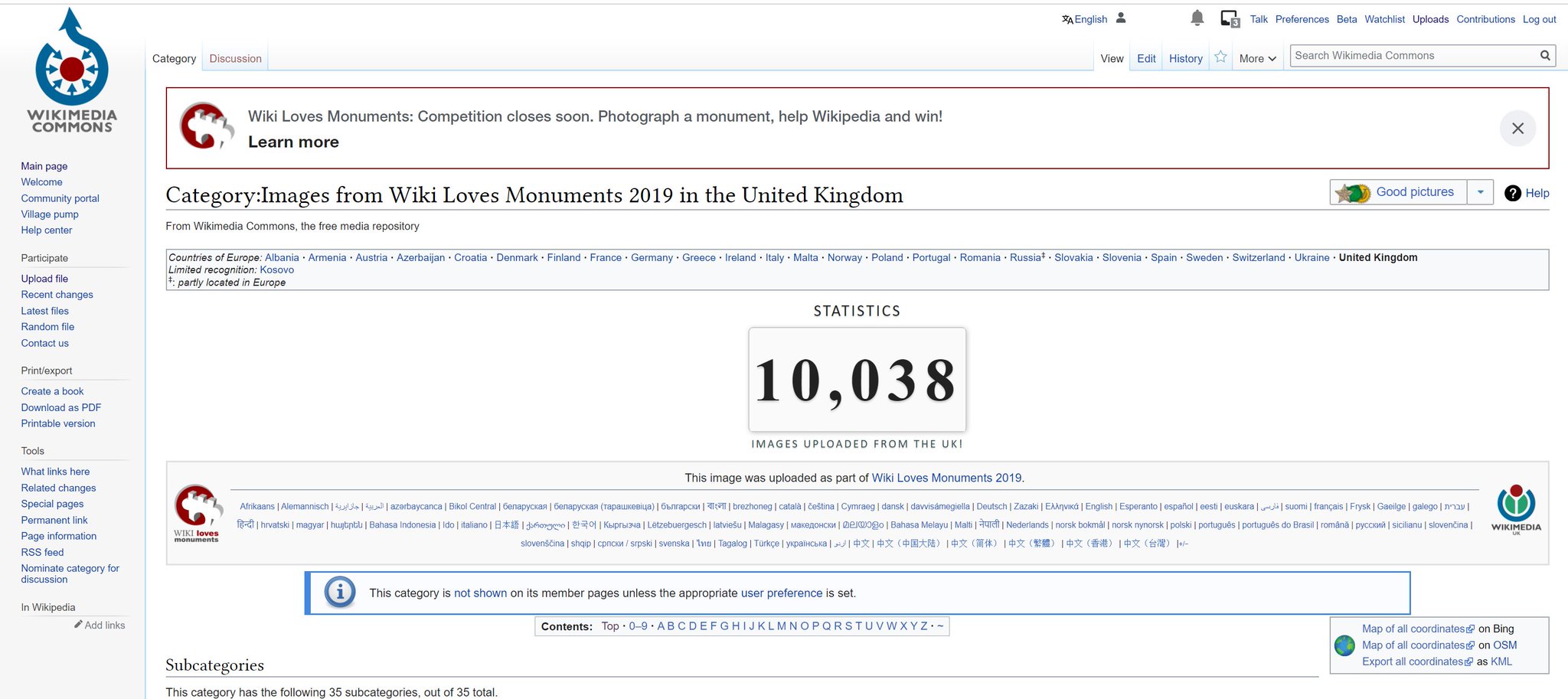Viewport: 1568px width, 699px height.
Task: Open the Good pictures button
Action: click(1398, 192)
